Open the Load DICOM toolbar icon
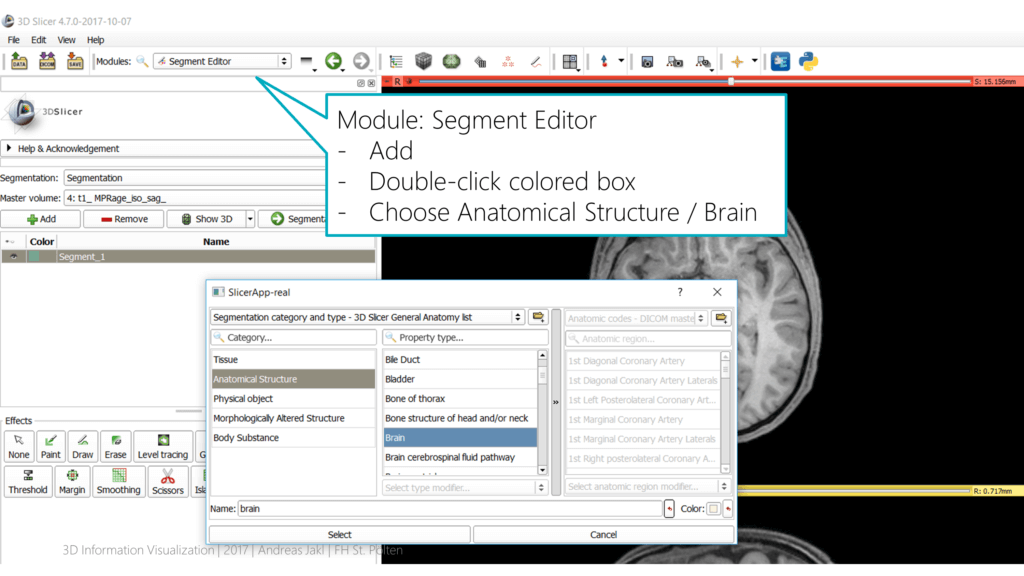 47,61
